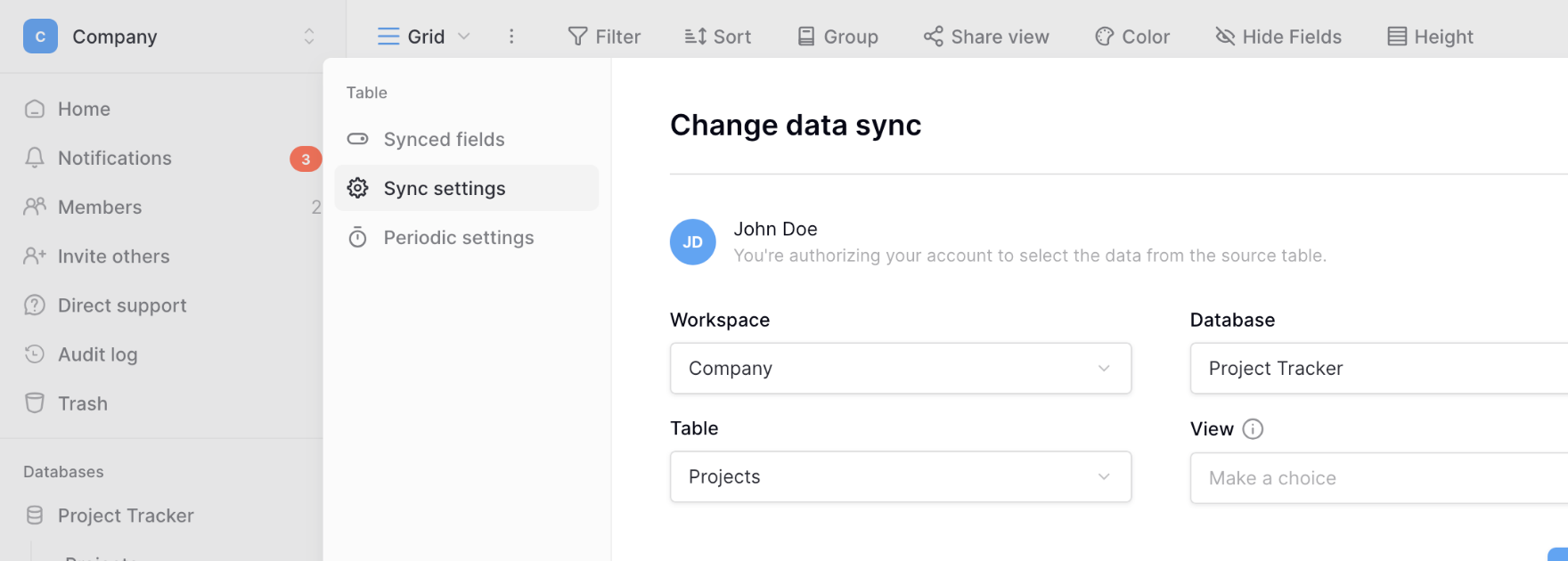Viewport: 1568px width, 561px height.
Task: Open the Table dropdown showing Projects
Action: point(901,476)
